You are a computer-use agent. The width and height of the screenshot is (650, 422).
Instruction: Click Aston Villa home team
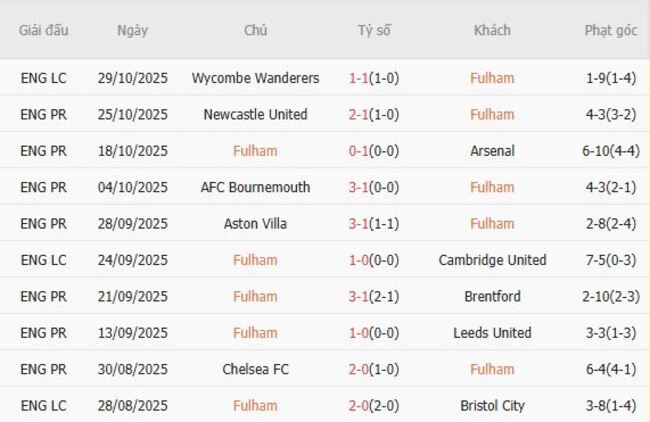[255, 224]
